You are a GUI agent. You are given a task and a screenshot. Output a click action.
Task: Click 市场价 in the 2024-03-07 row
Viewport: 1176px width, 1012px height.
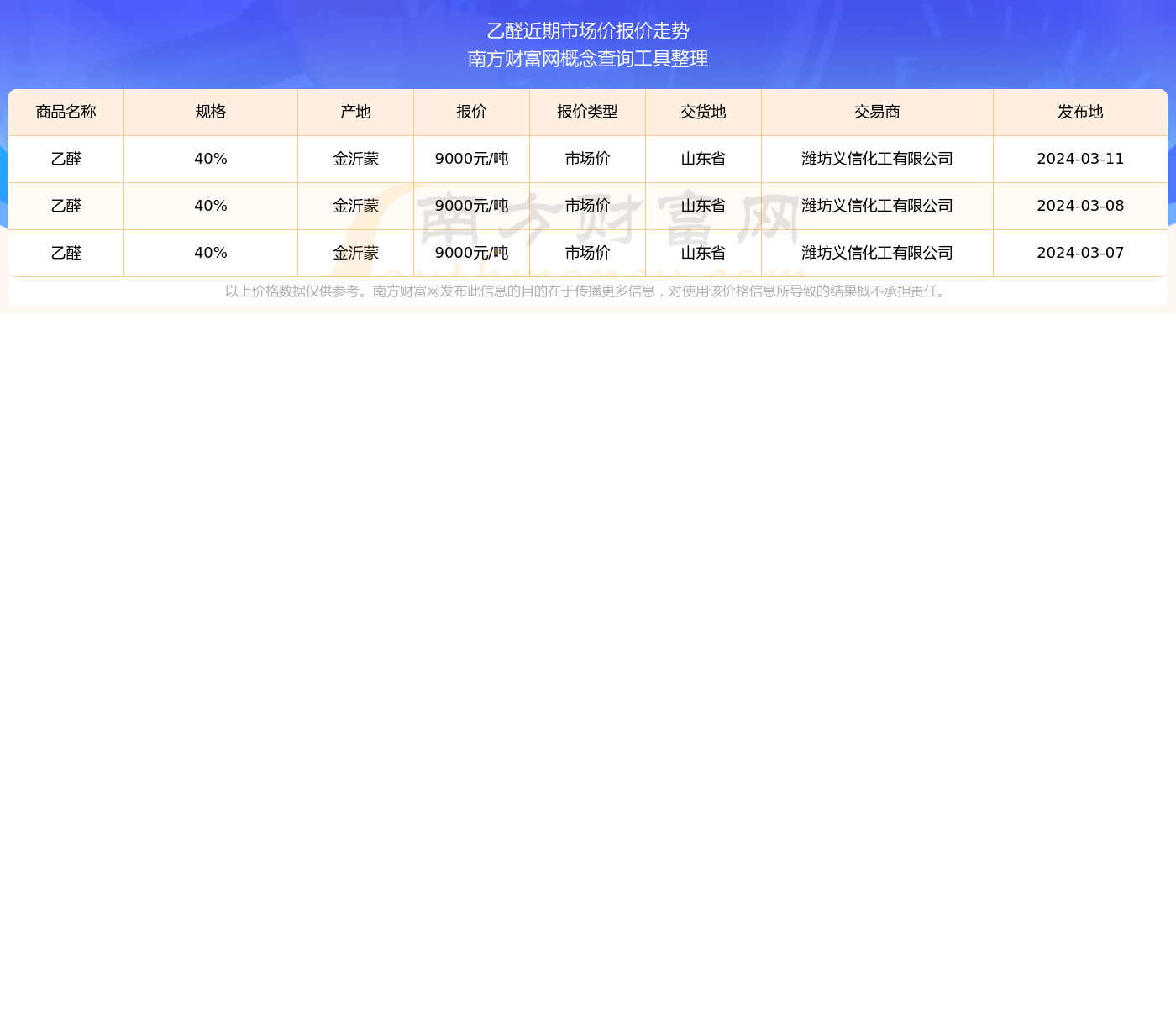click(587, 253)
